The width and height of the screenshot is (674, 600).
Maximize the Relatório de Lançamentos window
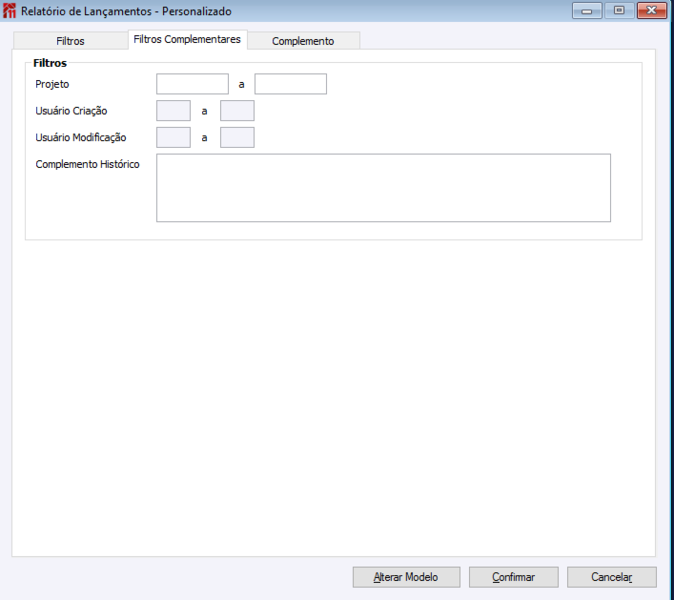tap(619, 10)
